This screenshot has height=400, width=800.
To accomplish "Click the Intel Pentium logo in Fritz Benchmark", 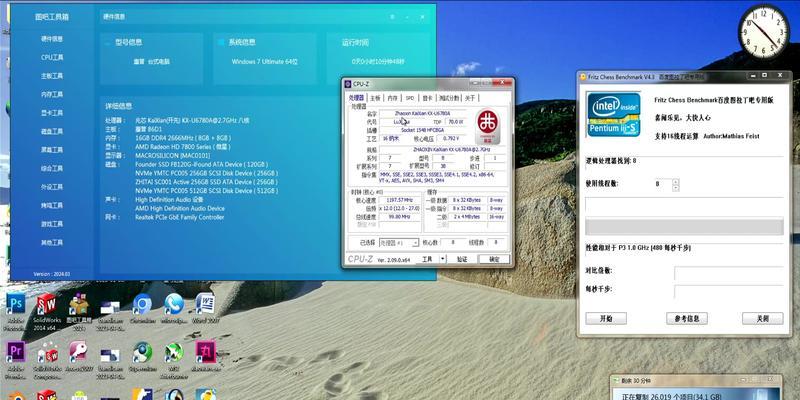I will [x=614, y=115].
